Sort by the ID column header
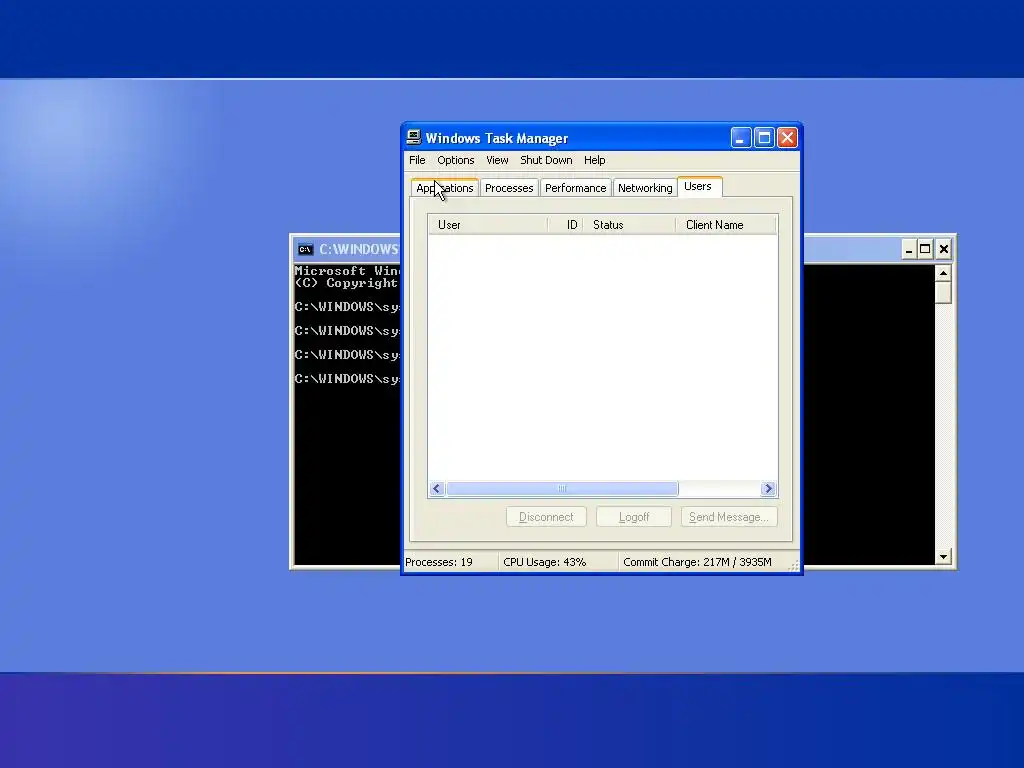1024x768 pixels. (x=565, y=225)
